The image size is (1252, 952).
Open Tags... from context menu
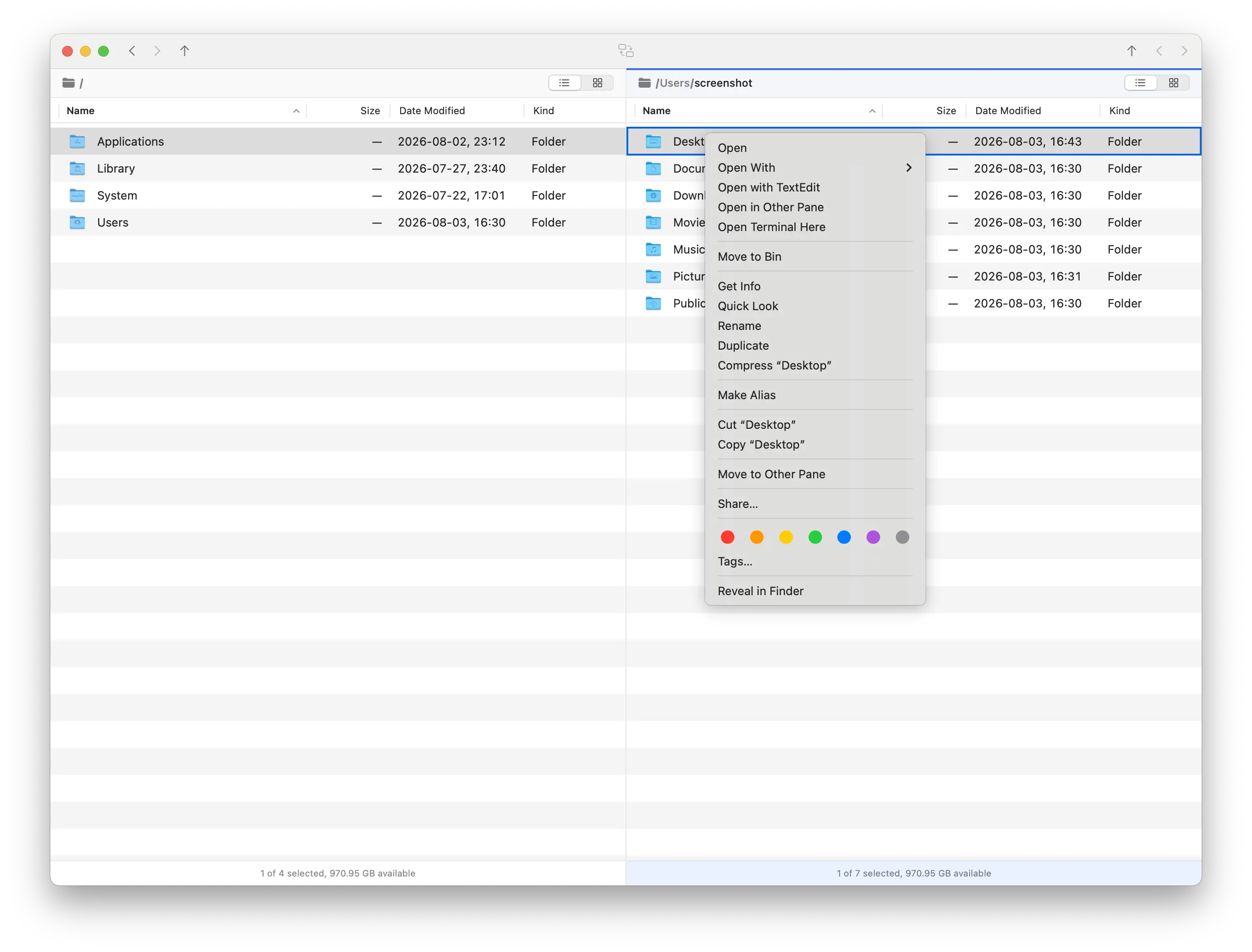[815, 561]
